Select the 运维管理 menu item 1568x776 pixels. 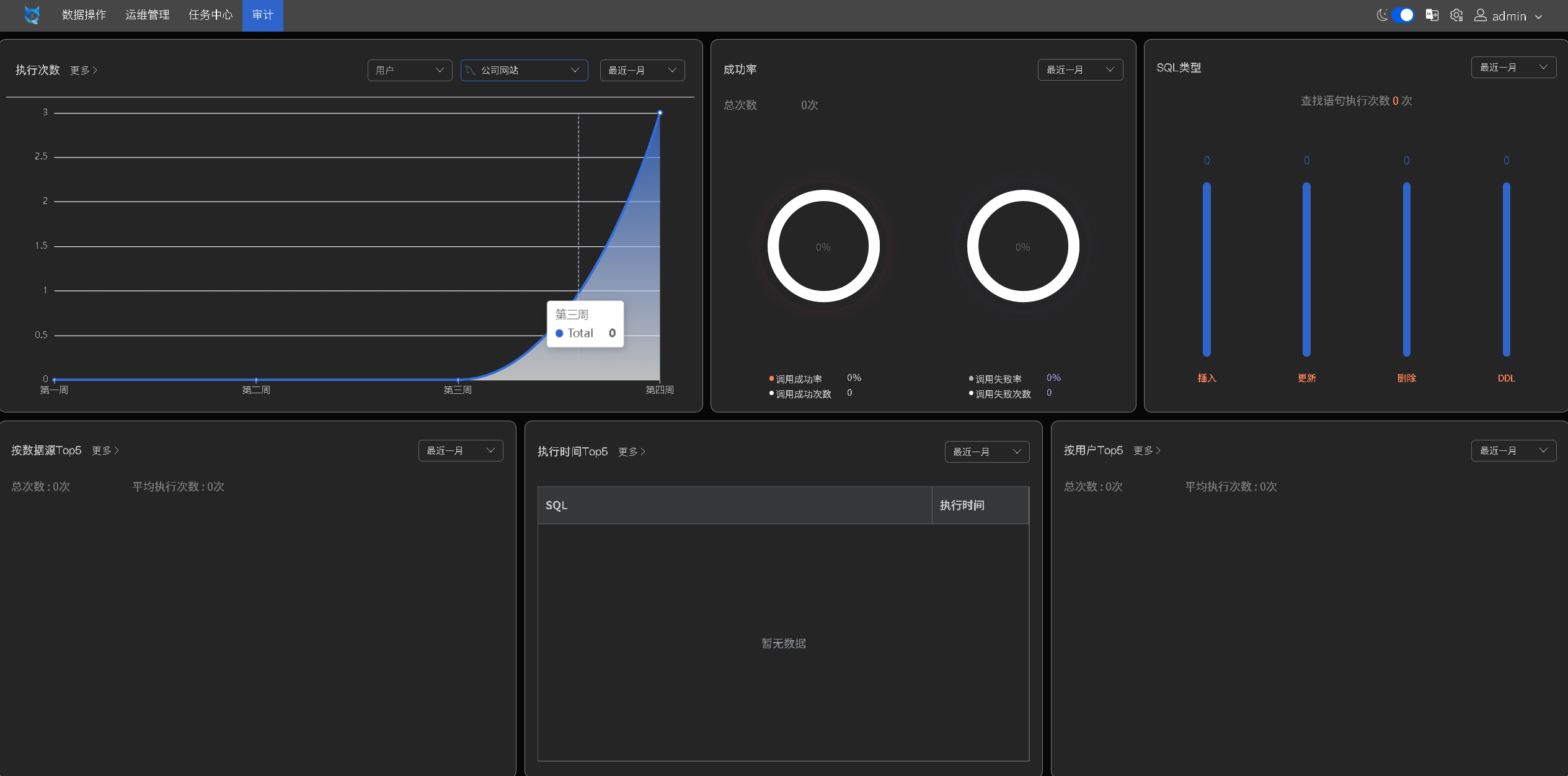(147, 15)
